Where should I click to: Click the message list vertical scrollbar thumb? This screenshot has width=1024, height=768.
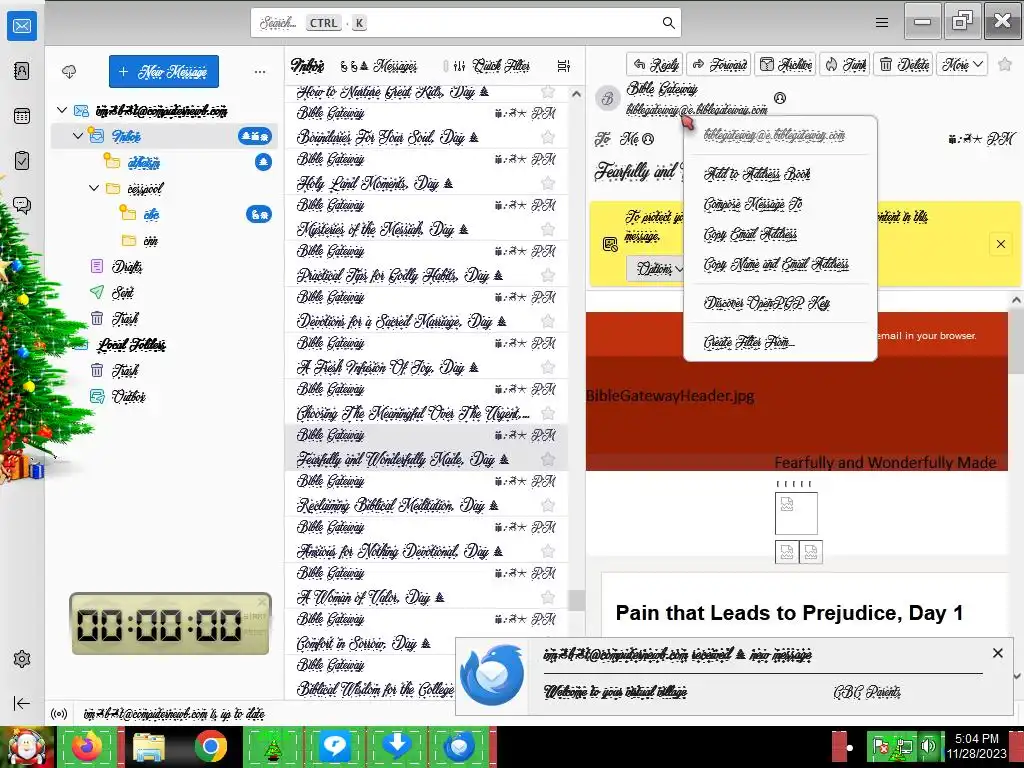coord(576,600)
